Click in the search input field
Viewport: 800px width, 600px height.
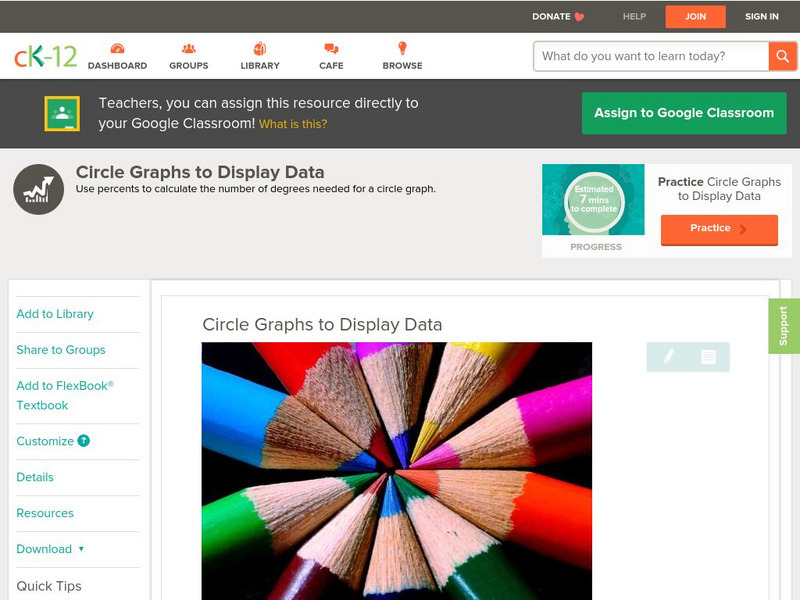coord(651,56)
